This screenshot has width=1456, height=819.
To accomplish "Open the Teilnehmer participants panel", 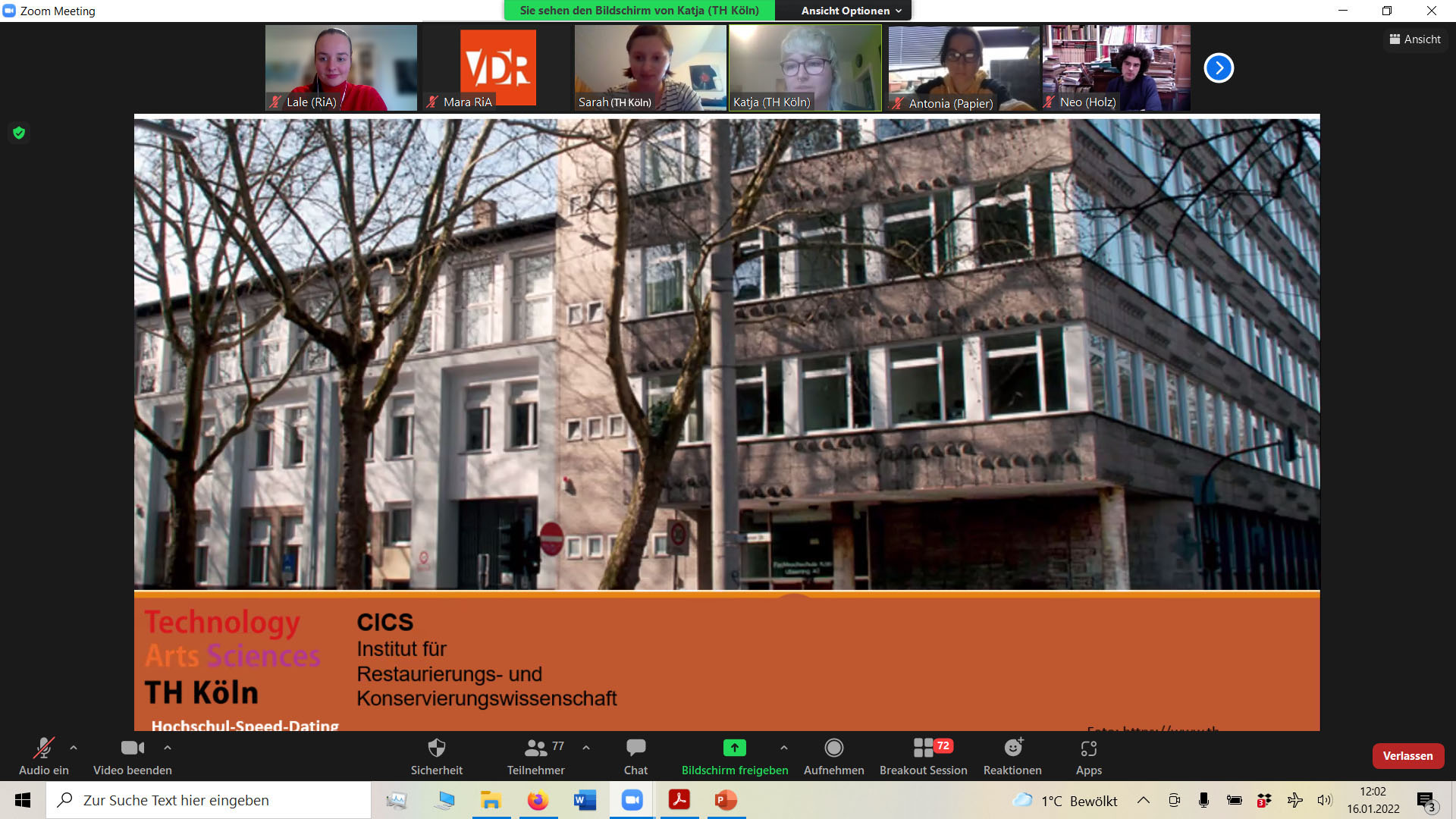I will click(535, 757).
